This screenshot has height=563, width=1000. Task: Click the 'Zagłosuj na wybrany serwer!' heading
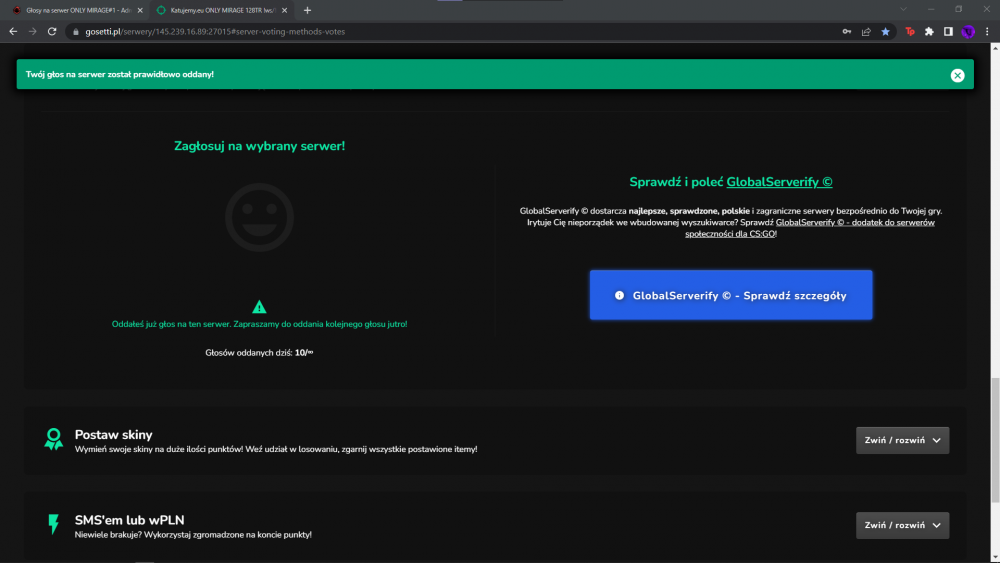260,146
